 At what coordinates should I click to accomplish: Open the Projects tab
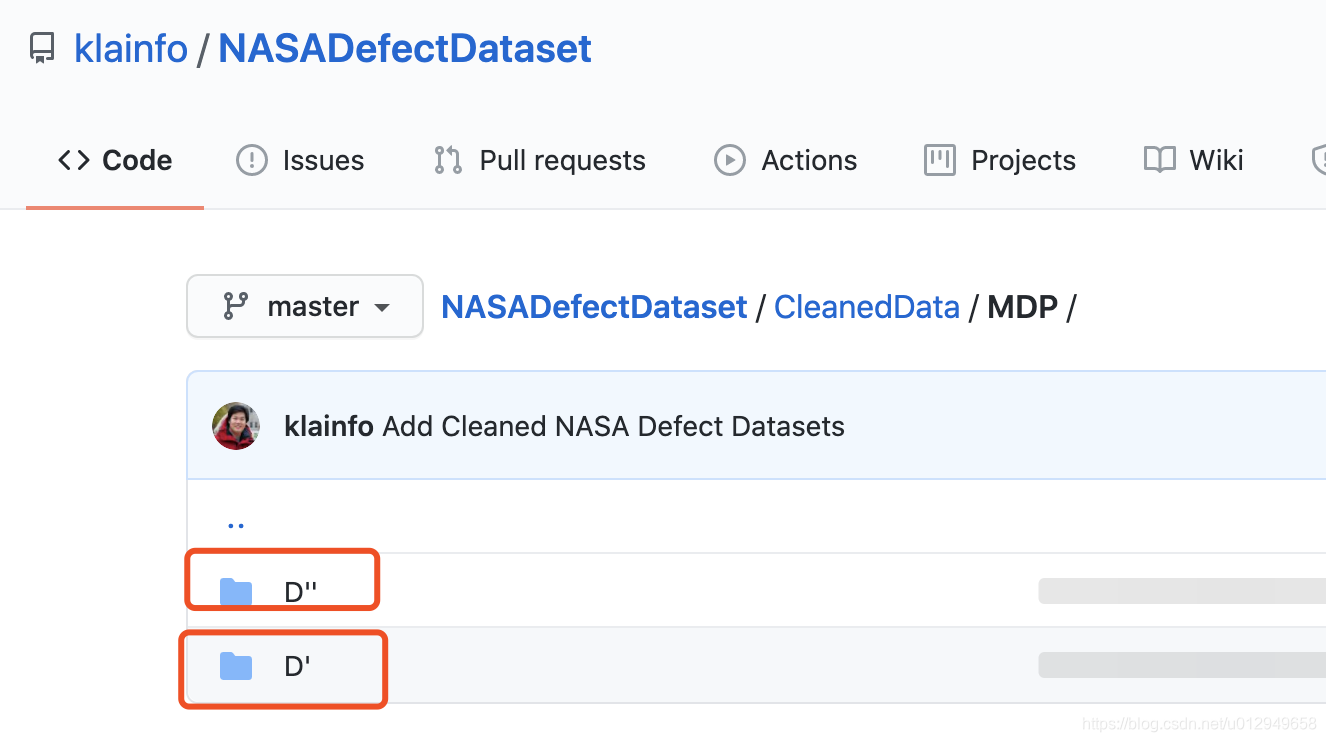(999, 160)
